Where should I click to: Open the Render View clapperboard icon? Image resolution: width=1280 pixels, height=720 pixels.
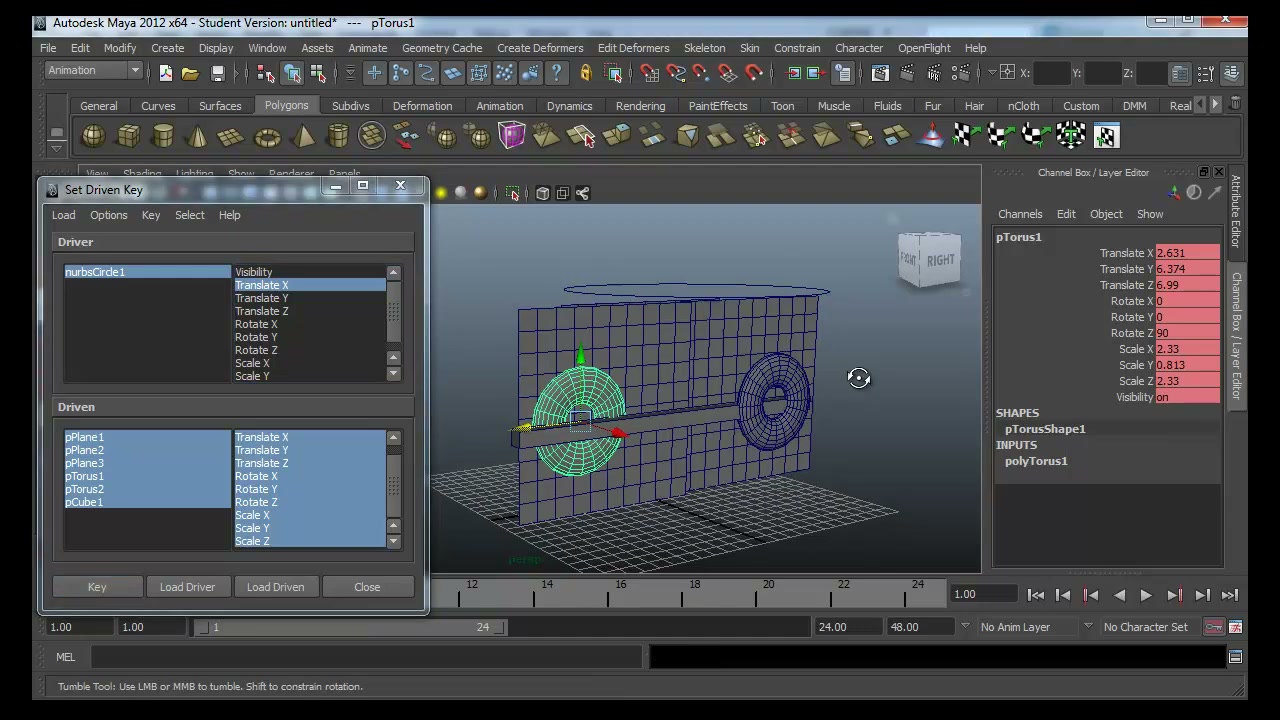tap(879, 73)
